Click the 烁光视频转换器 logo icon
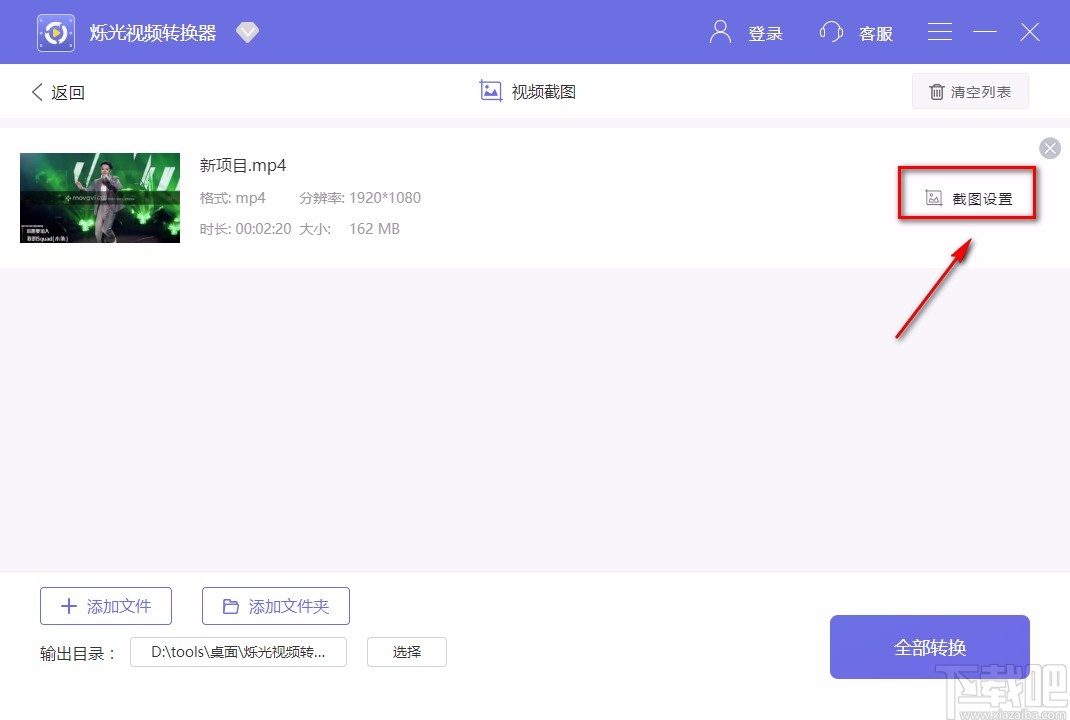This screenshot has width=1070, height=720. click(x=55, y=31)
